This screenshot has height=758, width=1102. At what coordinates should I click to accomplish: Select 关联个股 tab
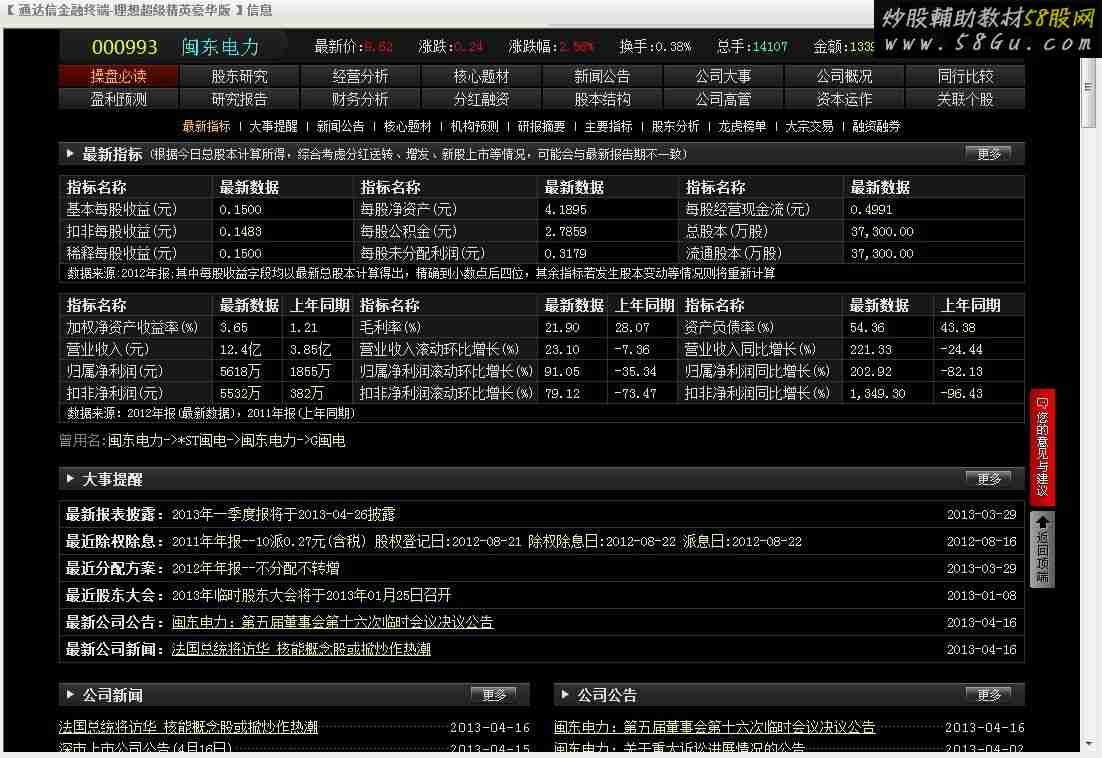click(965, 99)
